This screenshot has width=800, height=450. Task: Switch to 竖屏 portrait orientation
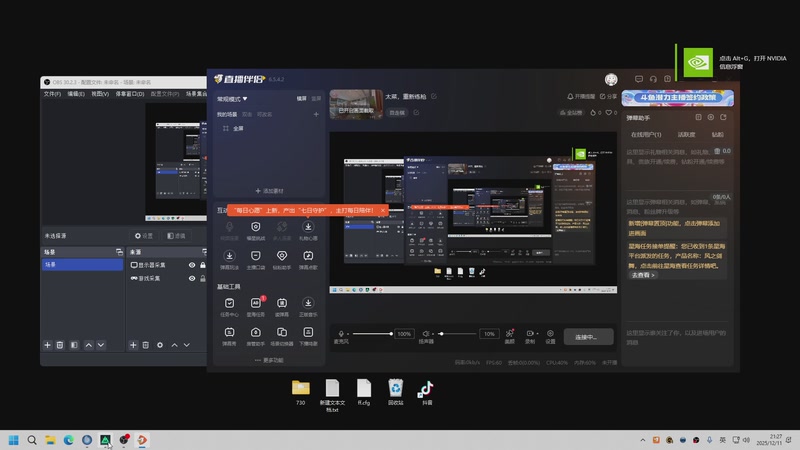point(316,98)
